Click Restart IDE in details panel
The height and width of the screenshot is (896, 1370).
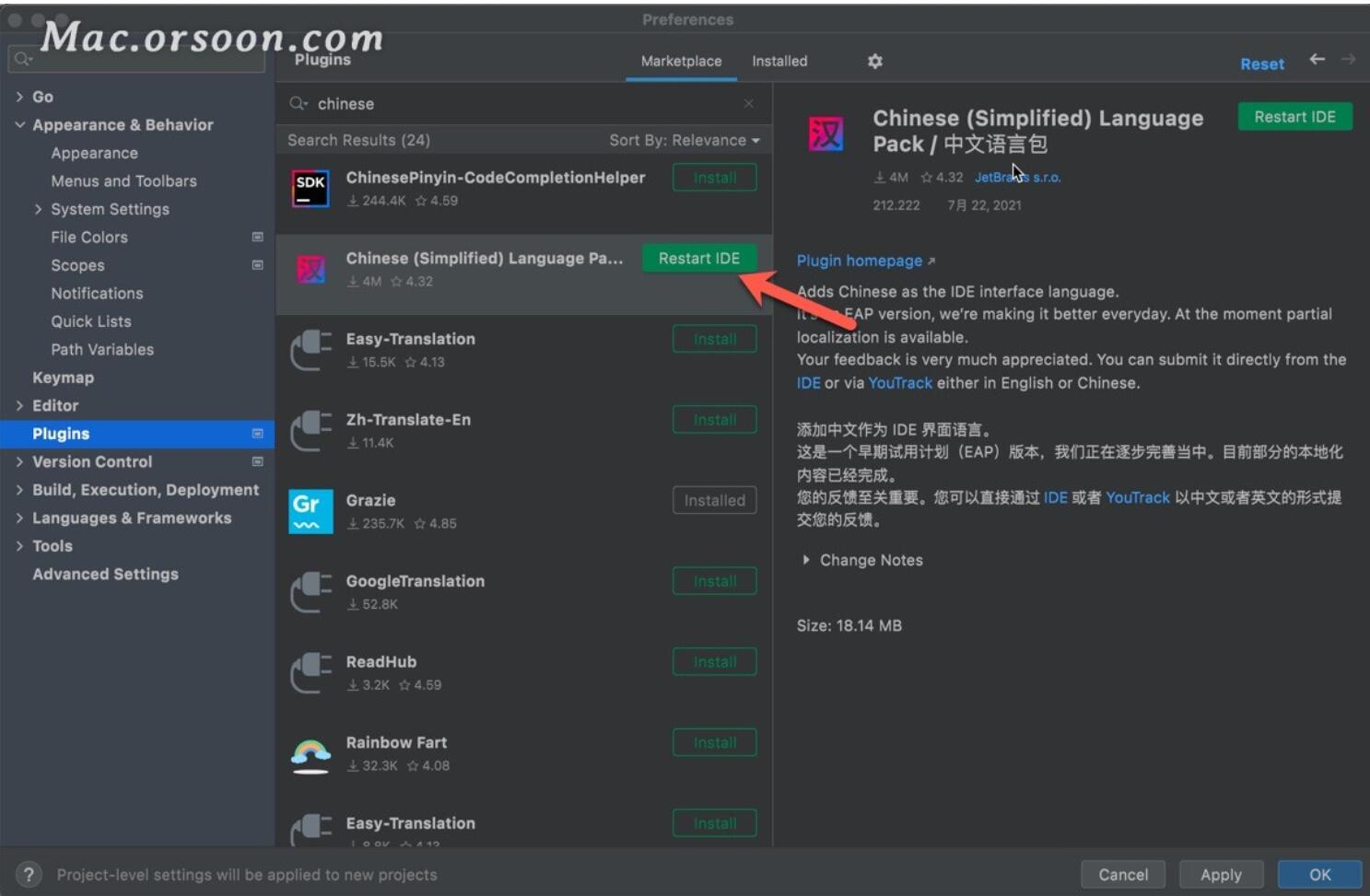click(x=1294, y=117)
